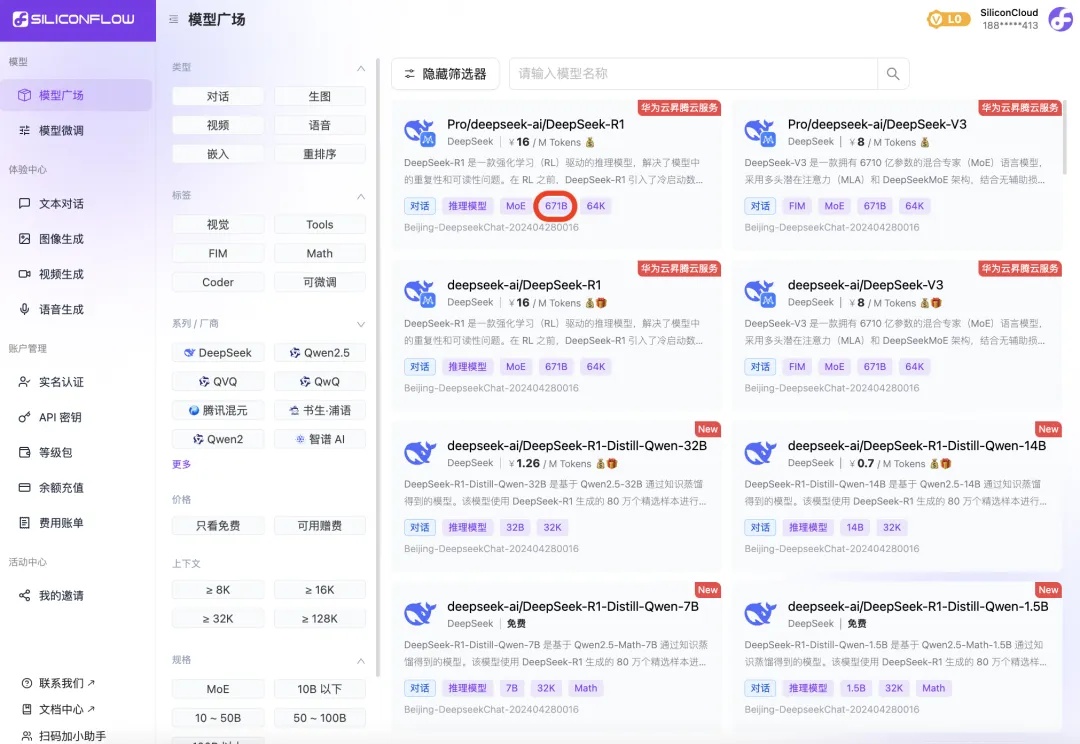Filter by Qwen2.5 series
The width and height of the screenshot is (1080, 744).
[x=320, y=353]
